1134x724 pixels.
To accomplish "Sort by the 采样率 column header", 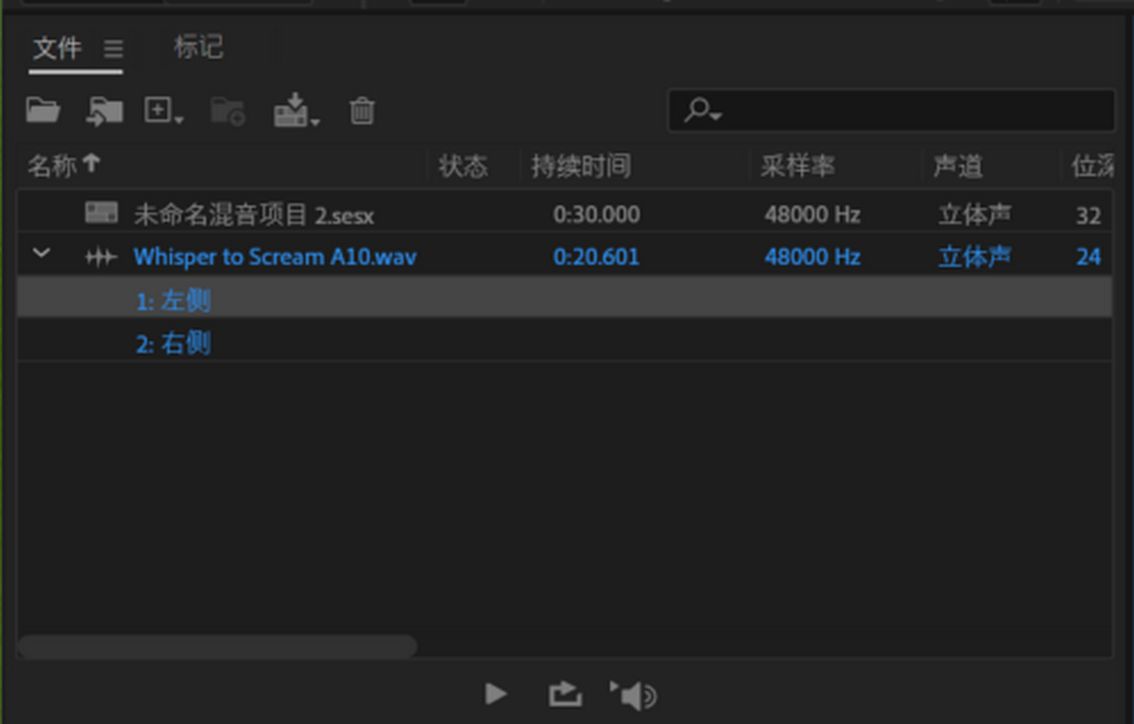I will click(x=797, y=166).
